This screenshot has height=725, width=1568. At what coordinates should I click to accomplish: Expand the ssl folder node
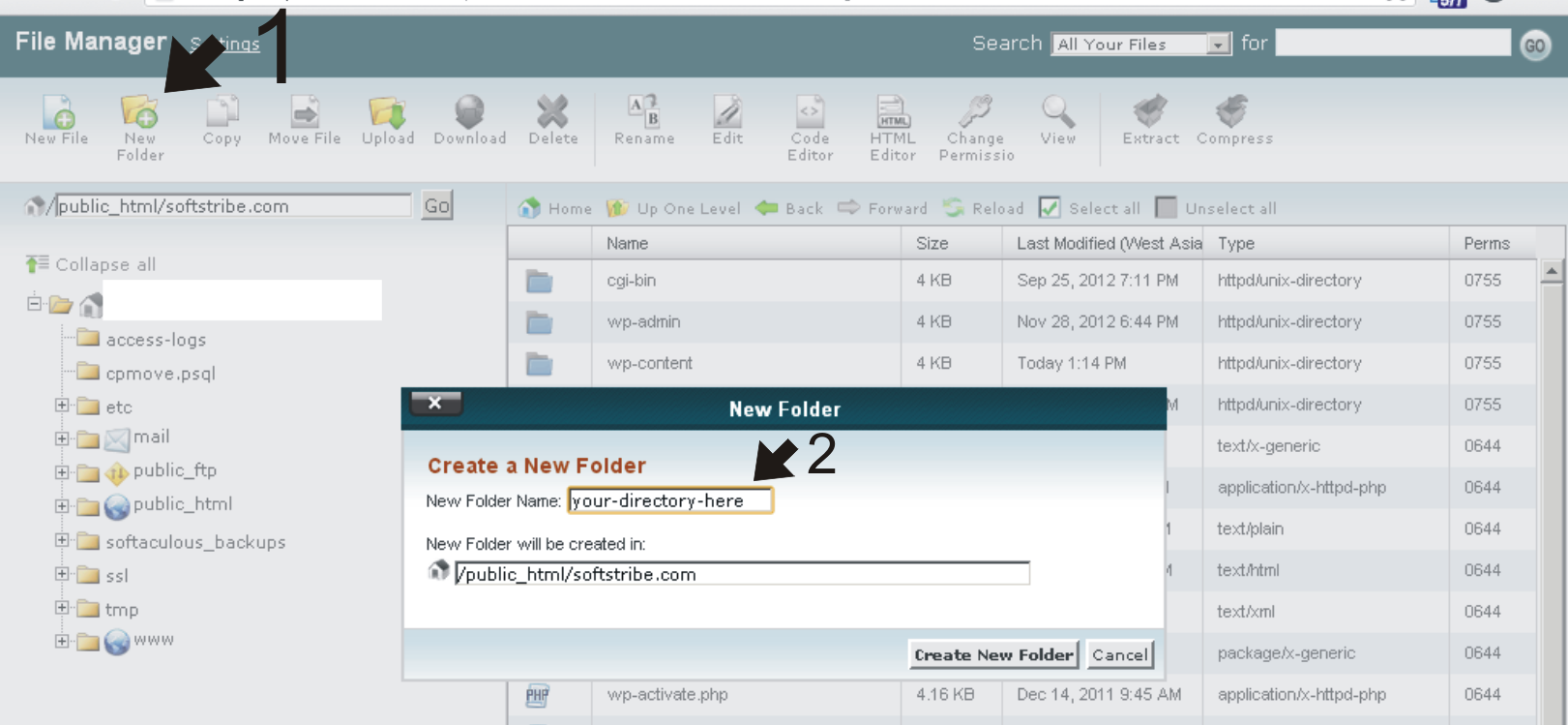(x=62, y=574)
